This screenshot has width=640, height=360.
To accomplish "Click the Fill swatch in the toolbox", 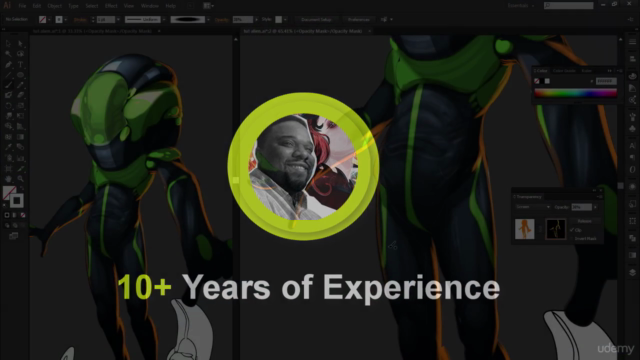I will tap(9, 193).
